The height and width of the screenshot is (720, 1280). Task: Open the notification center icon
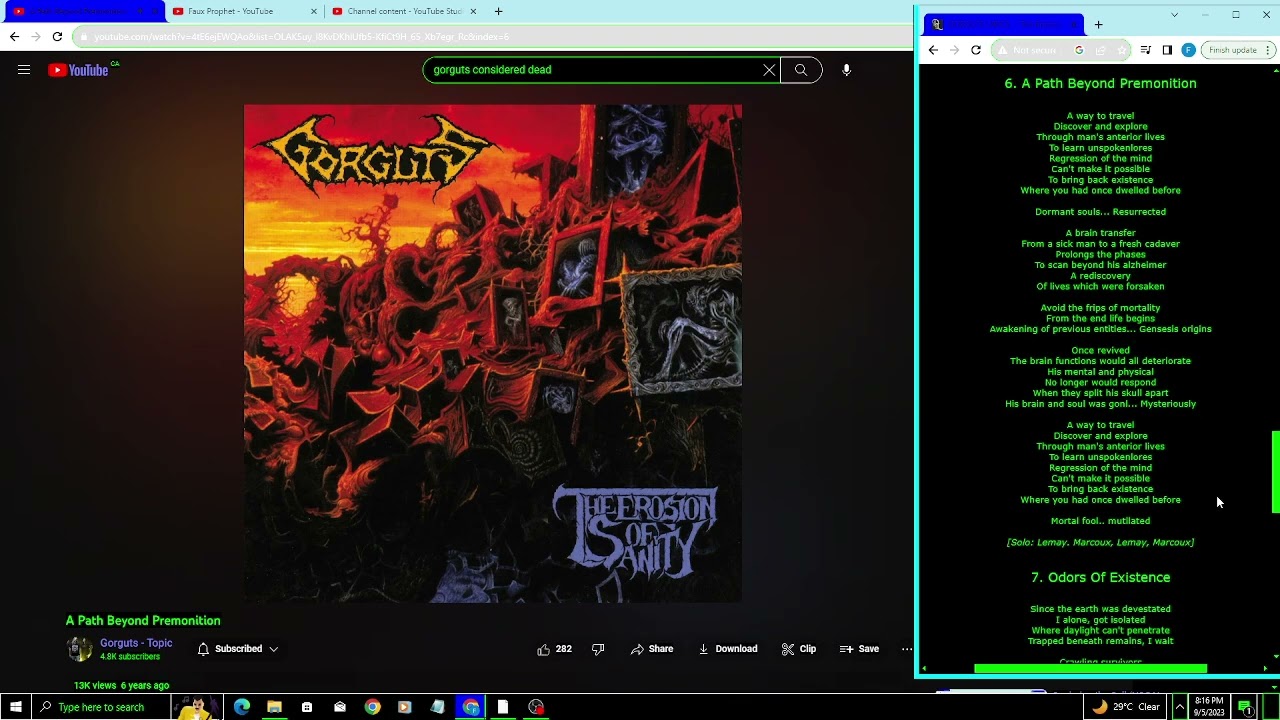[1245, 707]
